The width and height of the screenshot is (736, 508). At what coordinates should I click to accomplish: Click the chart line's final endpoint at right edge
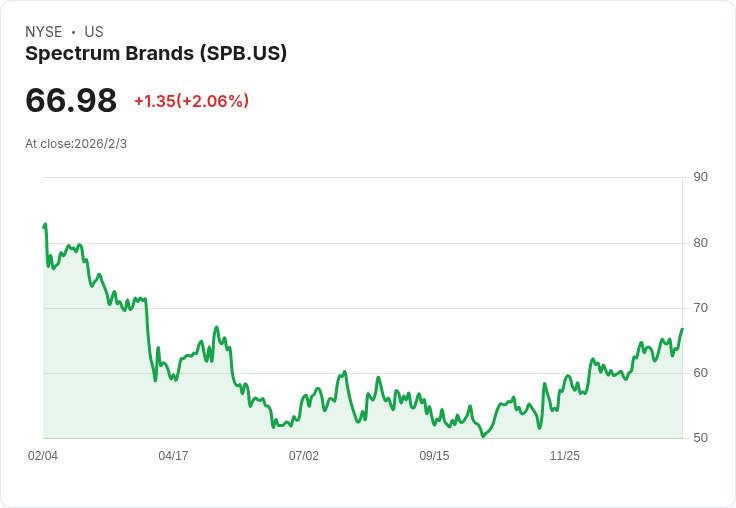[682, 329]
